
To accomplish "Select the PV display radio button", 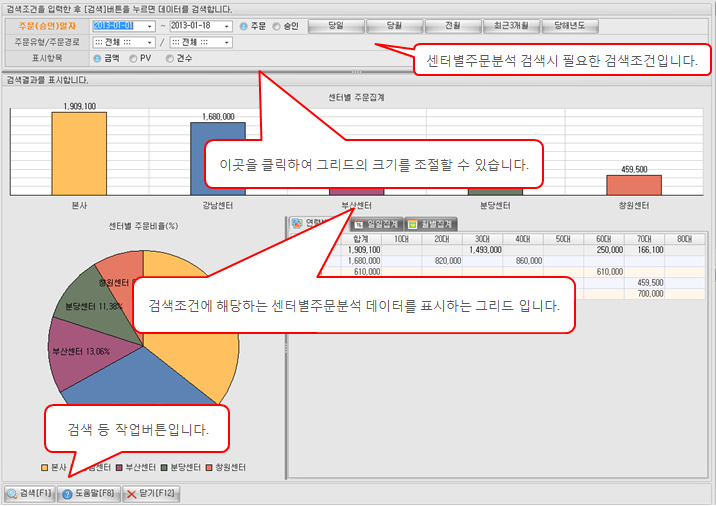I will [133, 58].
